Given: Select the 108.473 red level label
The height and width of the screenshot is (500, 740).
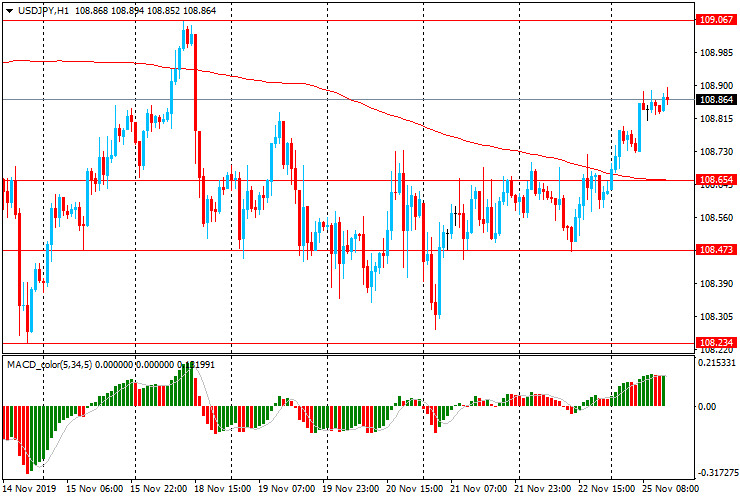Looking at the screenshot, I should [716, 250].
